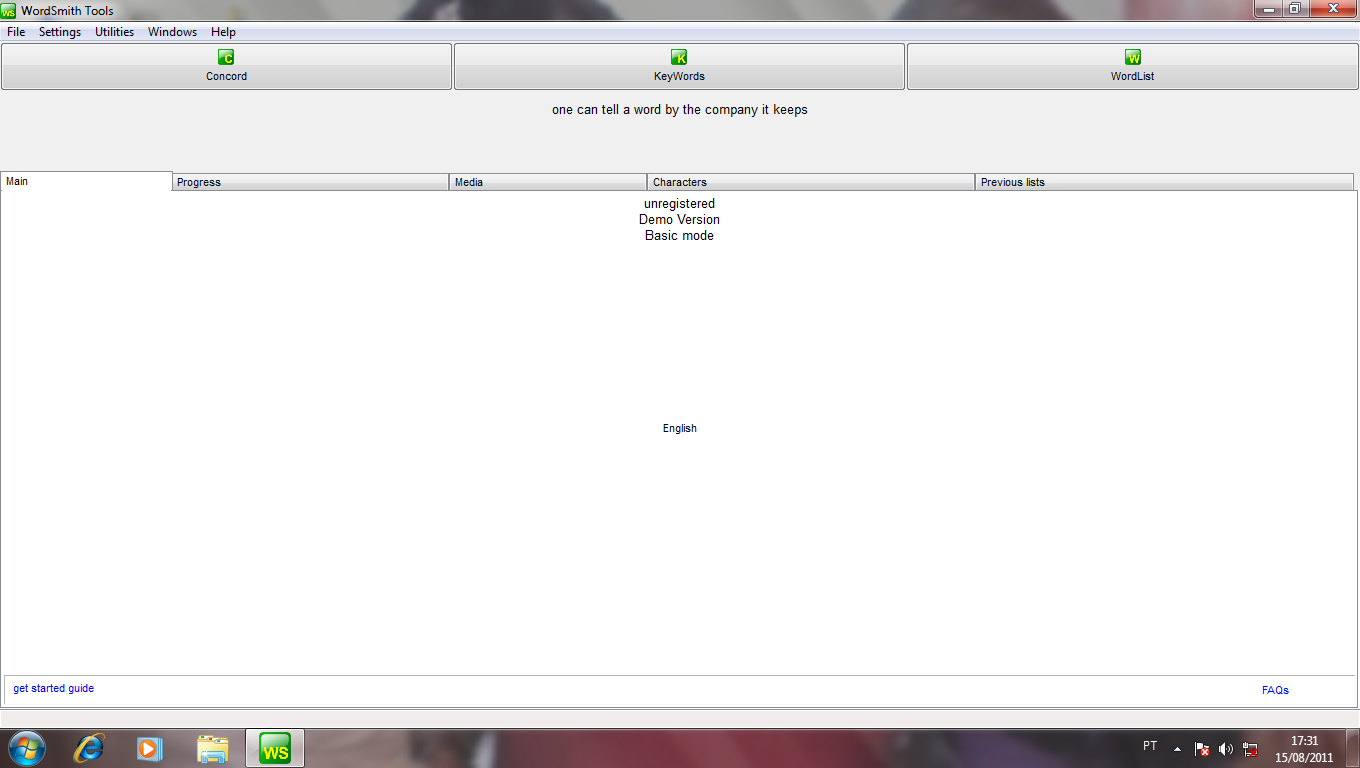
Task: Click the 'Basic mode' text
Action: (679, 235)
